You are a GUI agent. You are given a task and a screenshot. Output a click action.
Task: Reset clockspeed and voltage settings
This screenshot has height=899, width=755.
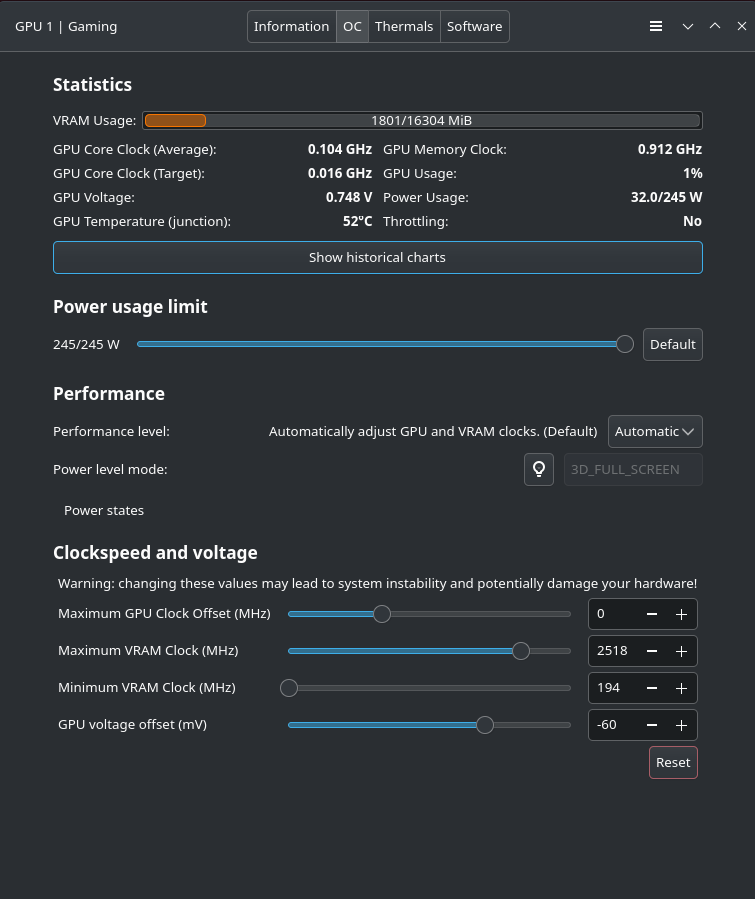[673, 762]
